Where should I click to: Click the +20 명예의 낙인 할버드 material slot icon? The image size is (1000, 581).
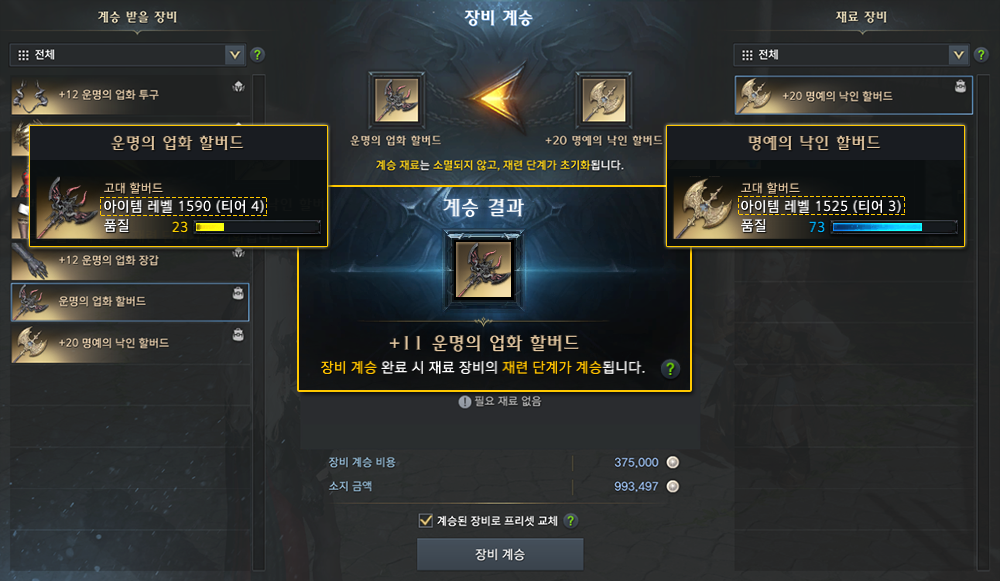click(603, 100)
